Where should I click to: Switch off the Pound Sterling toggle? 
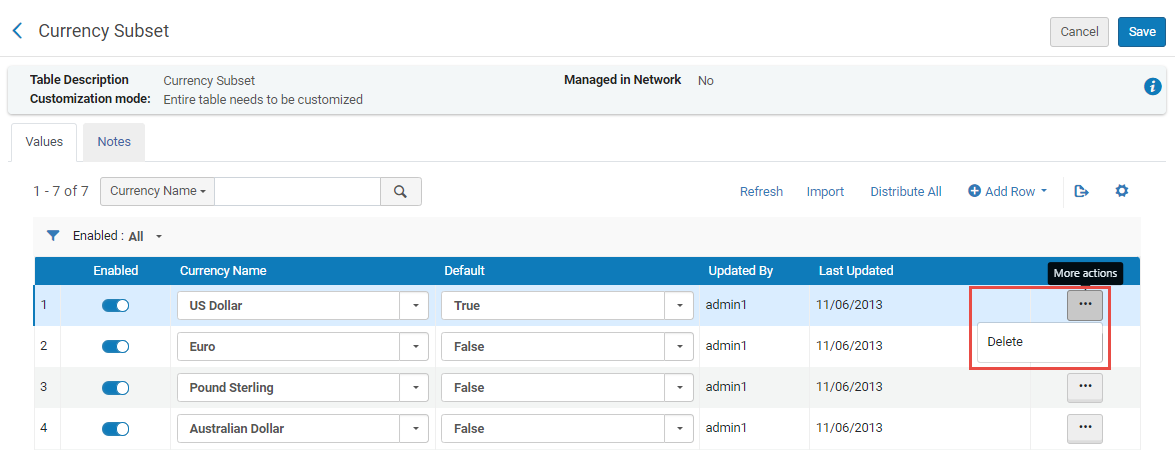click(116, 387)
